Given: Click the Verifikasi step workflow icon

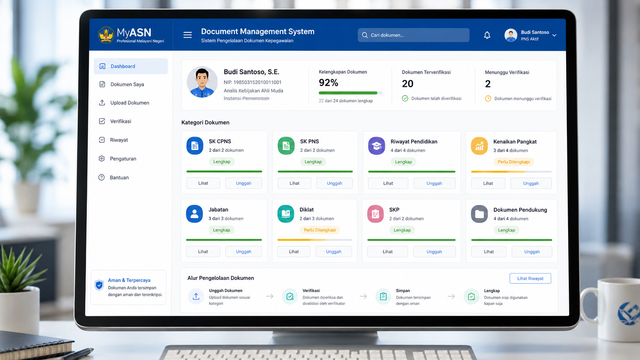Looking at the screenshot, I should click(x=289, y=296).
